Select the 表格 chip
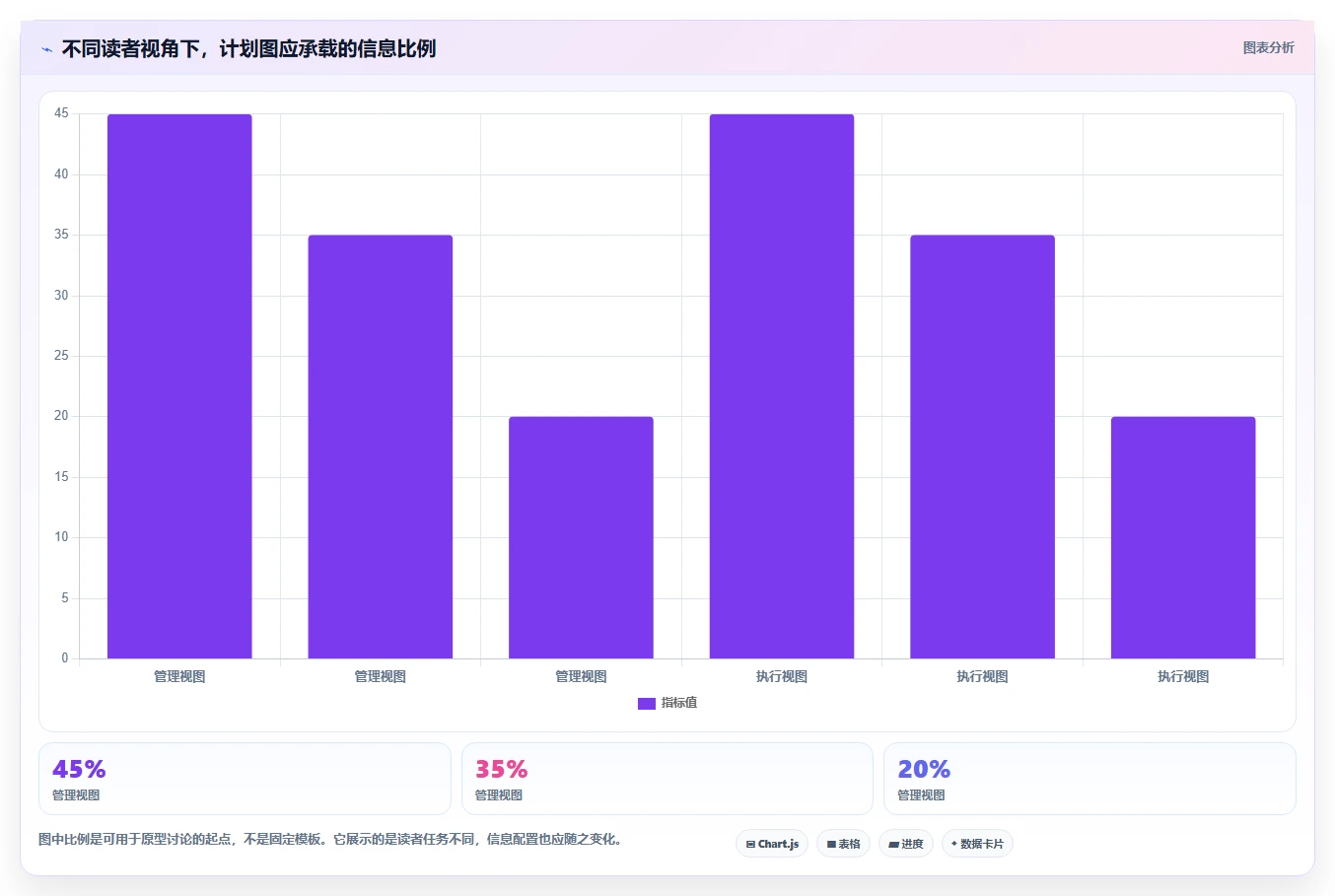This screenshot has height=896, width=1335. [x=843, y=844]
